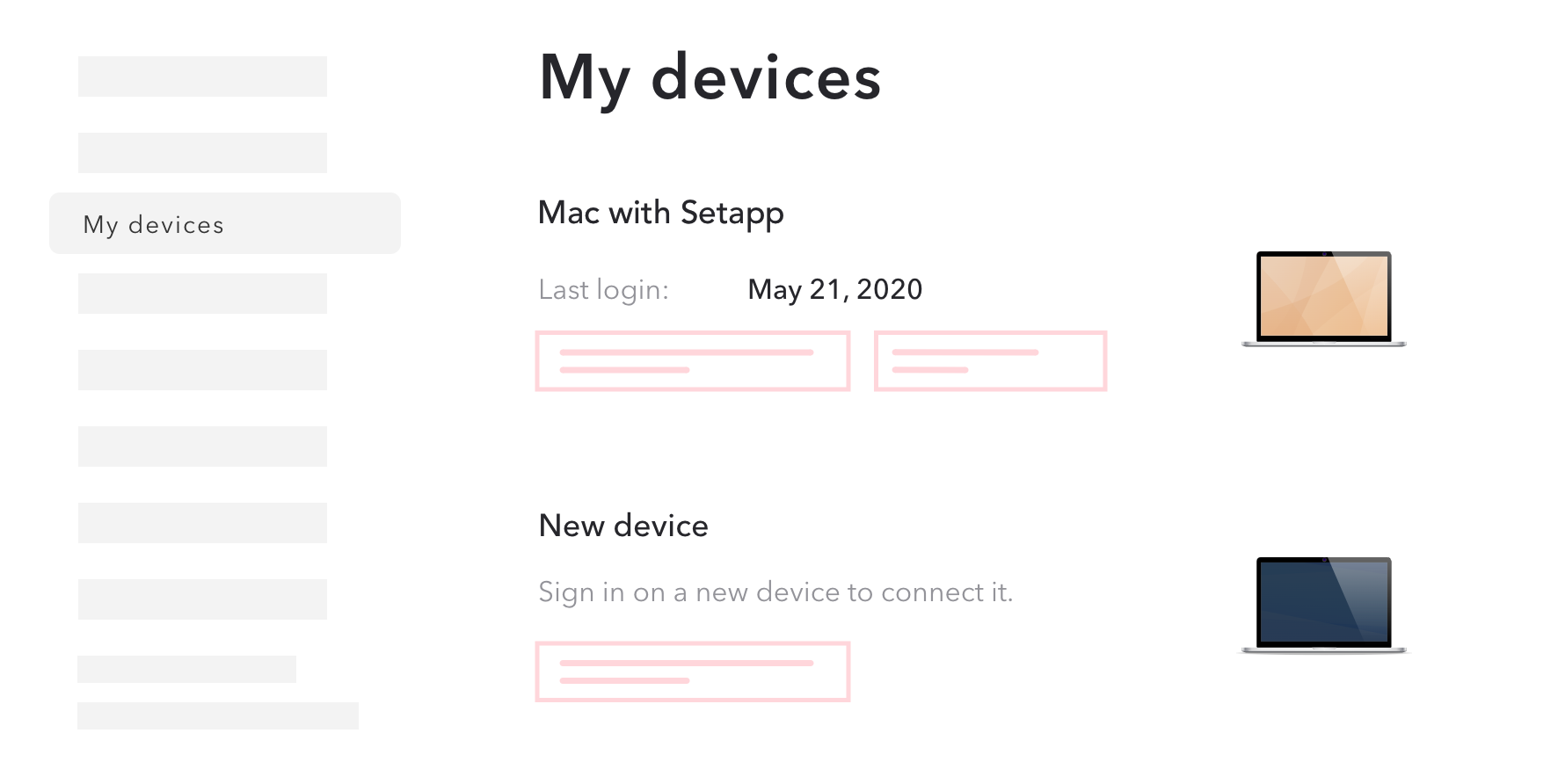Click the navy-screen laptop image
Screen dimensions: 1558x784
click(x=1324, y=605)
